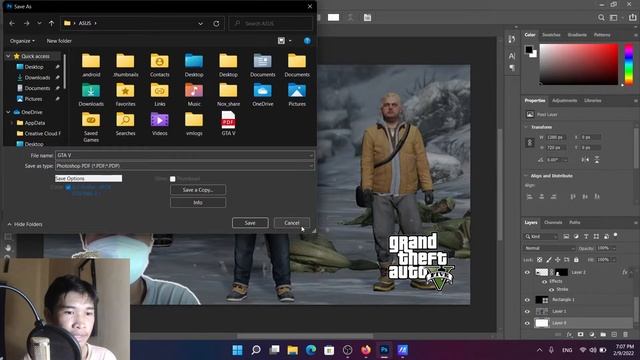Image resolution: width=640 pixels, height=360 pixels.
Task: Open the Share icon in Photoshop
Action: [x=633, y=18]
